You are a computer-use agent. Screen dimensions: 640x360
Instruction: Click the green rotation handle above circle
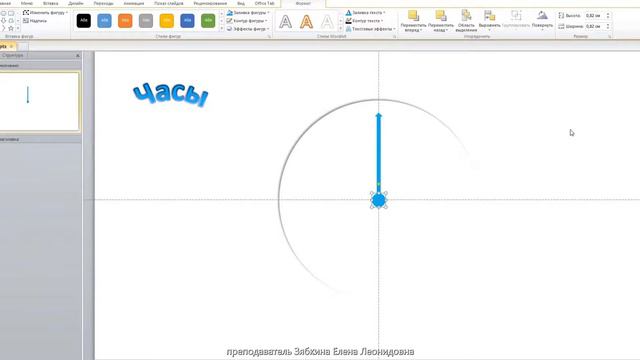tap(379, 184)
